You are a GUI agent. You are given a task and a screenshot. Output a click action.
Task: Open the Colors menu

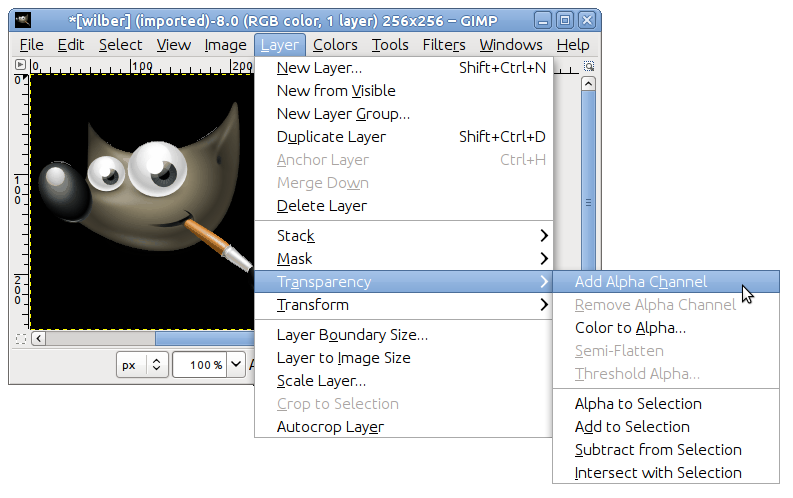point(334,45)
